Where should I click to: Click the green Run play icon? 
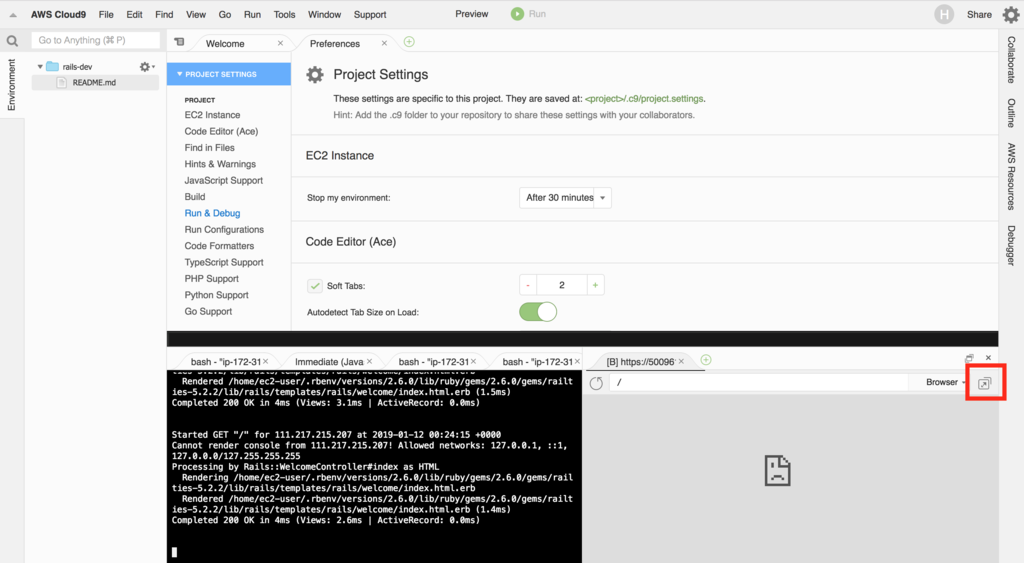517,14
